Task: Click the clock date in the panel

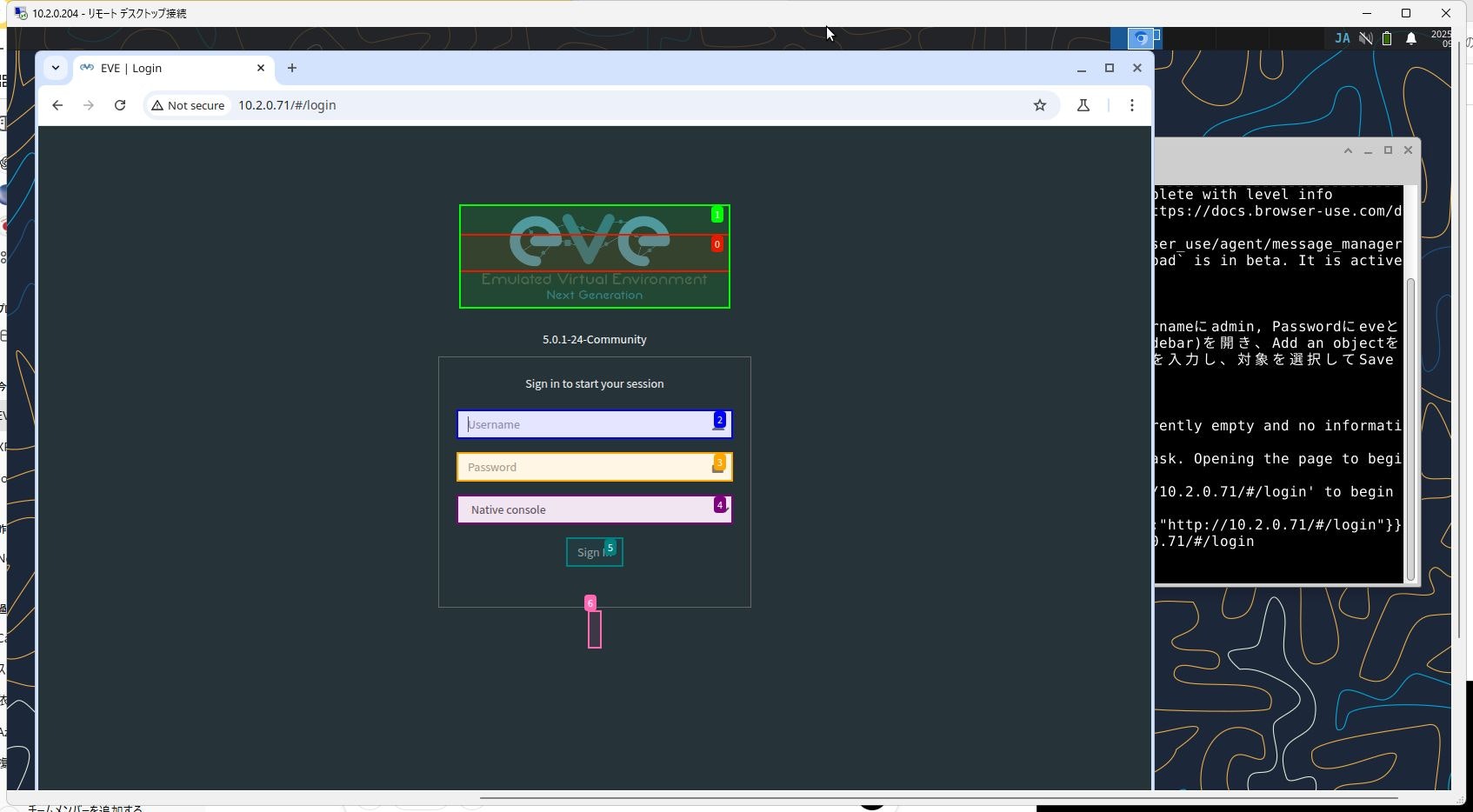Action: pos(1441,38)
